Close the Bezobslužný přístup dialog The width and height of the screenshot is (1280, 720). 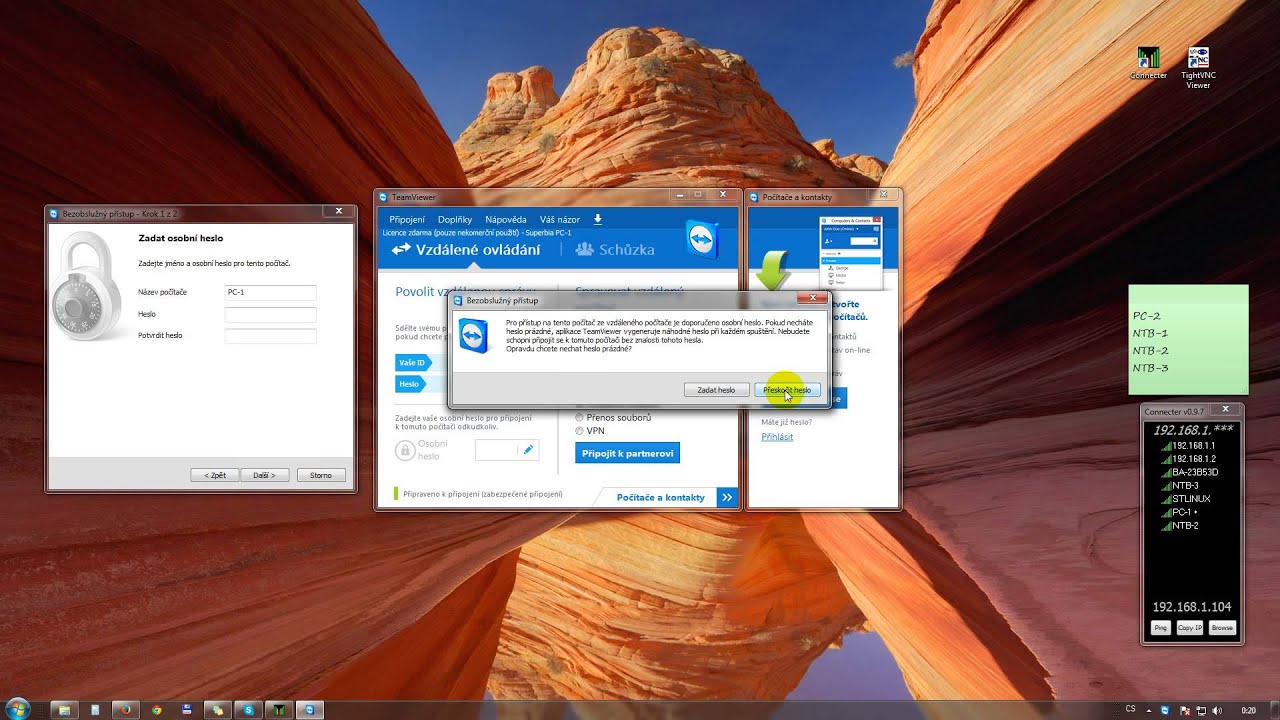812,298
